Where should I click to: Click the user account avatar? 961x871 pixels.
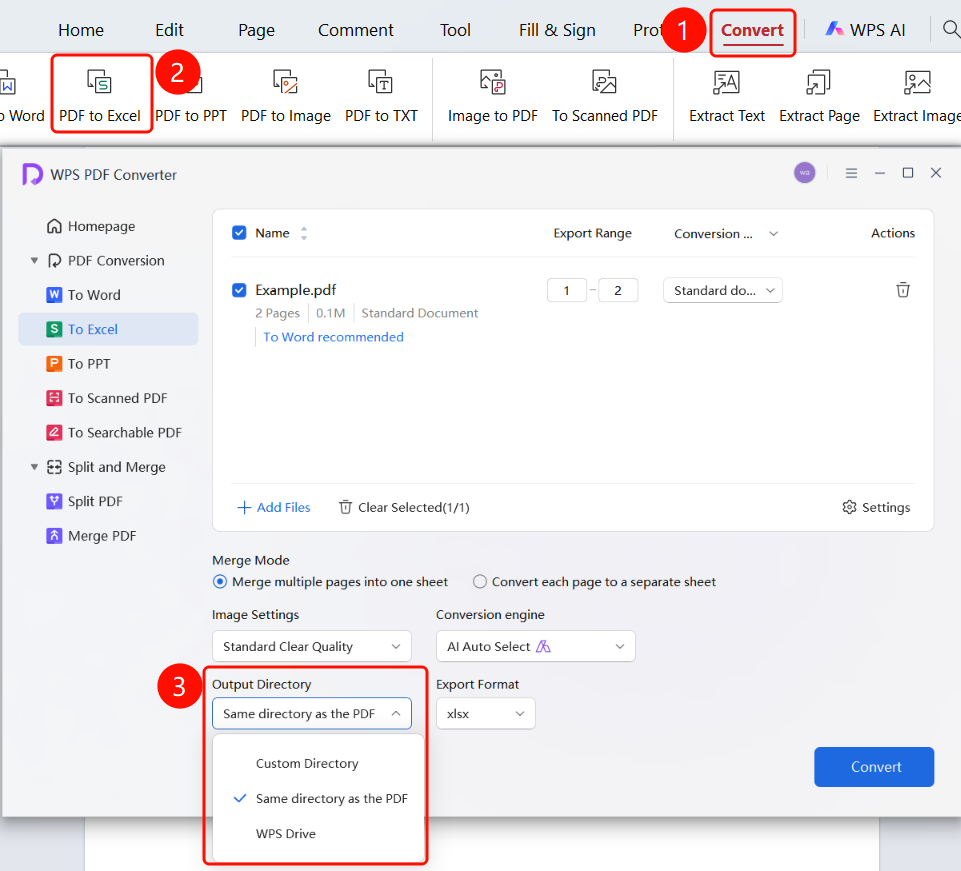805,173
